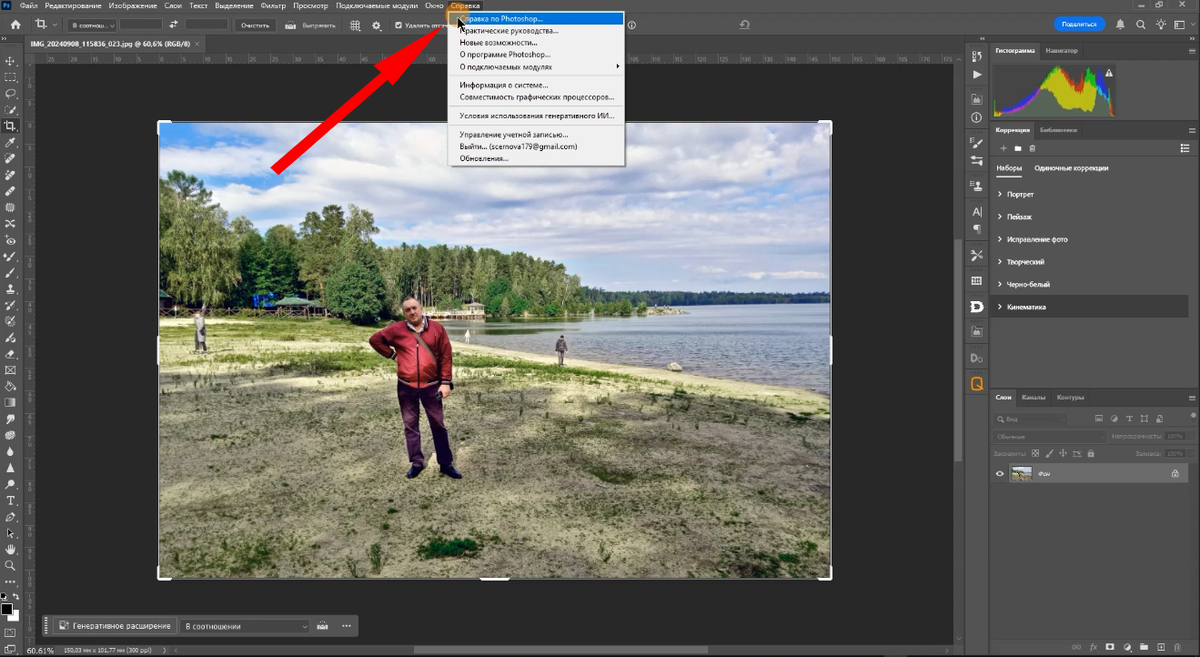Open the Фильтр menu
The width and height of the screenshot is (1200, 657).
(x=272, y=6)
